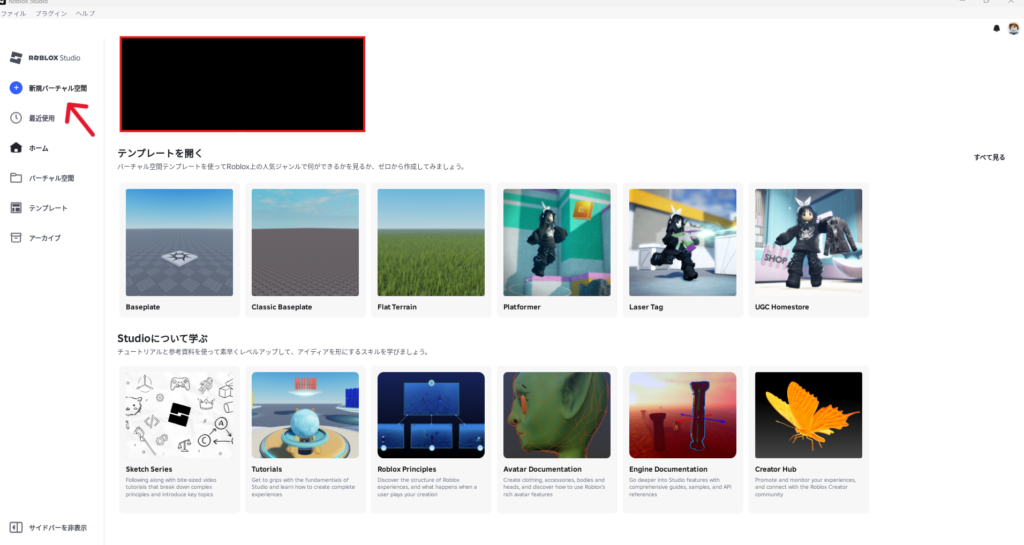The height and width of the screenshot is (545, 1024).
Task: Click the home icon in sidebar
Action: [x=16, y=148]
